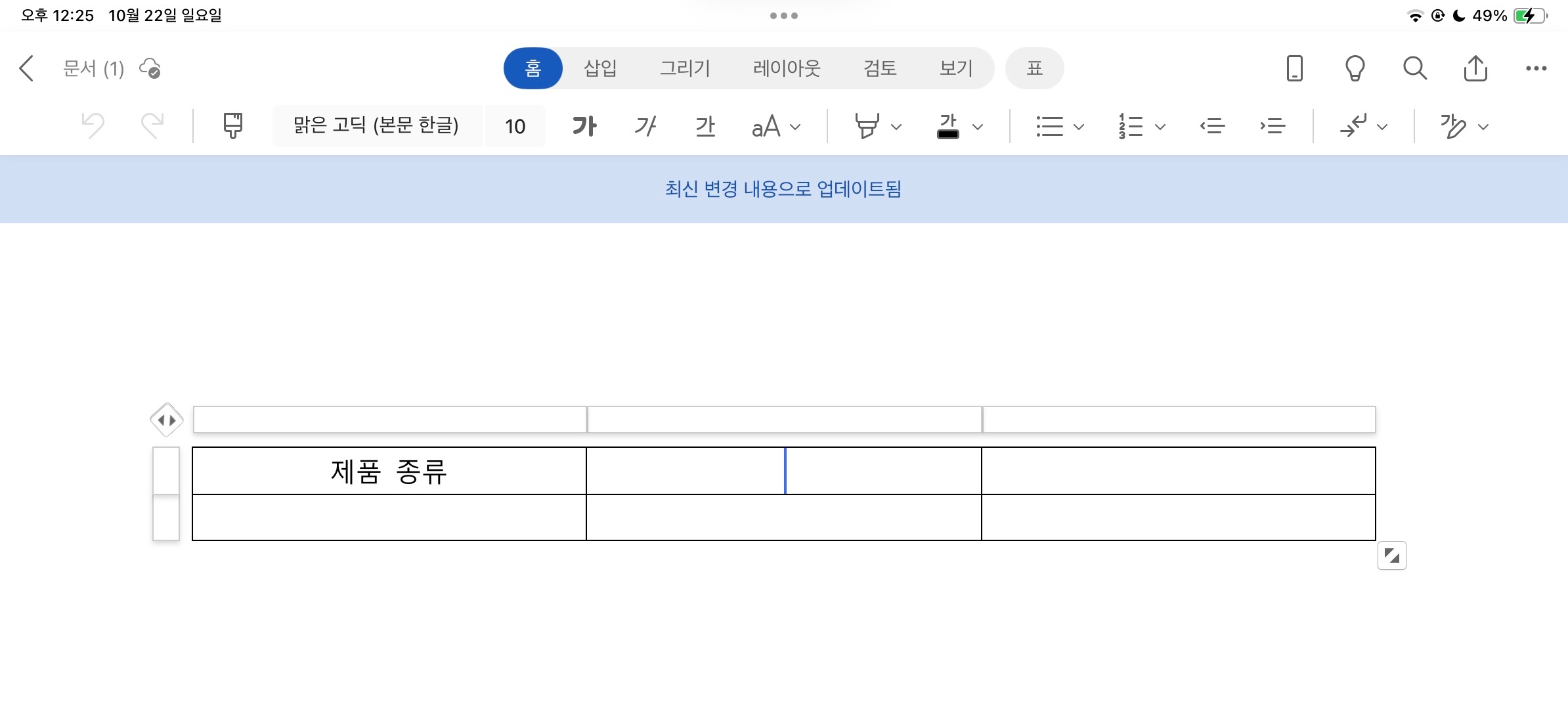The height and width of the screenshot is (719, 1568).
Task: Toggle underline 간 formatting
Action: click(705, 125)
